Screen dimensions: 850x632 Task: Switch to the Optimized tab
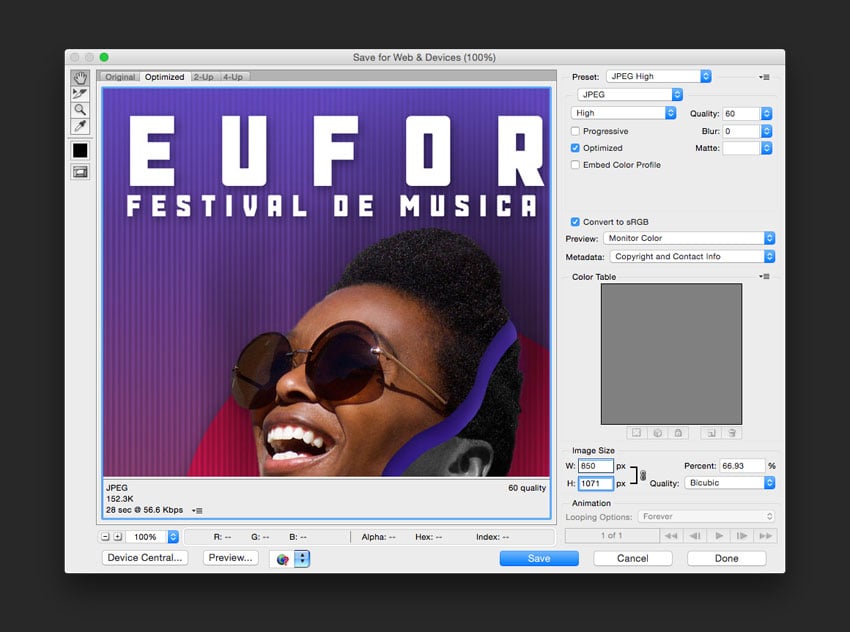coord(164,77)
